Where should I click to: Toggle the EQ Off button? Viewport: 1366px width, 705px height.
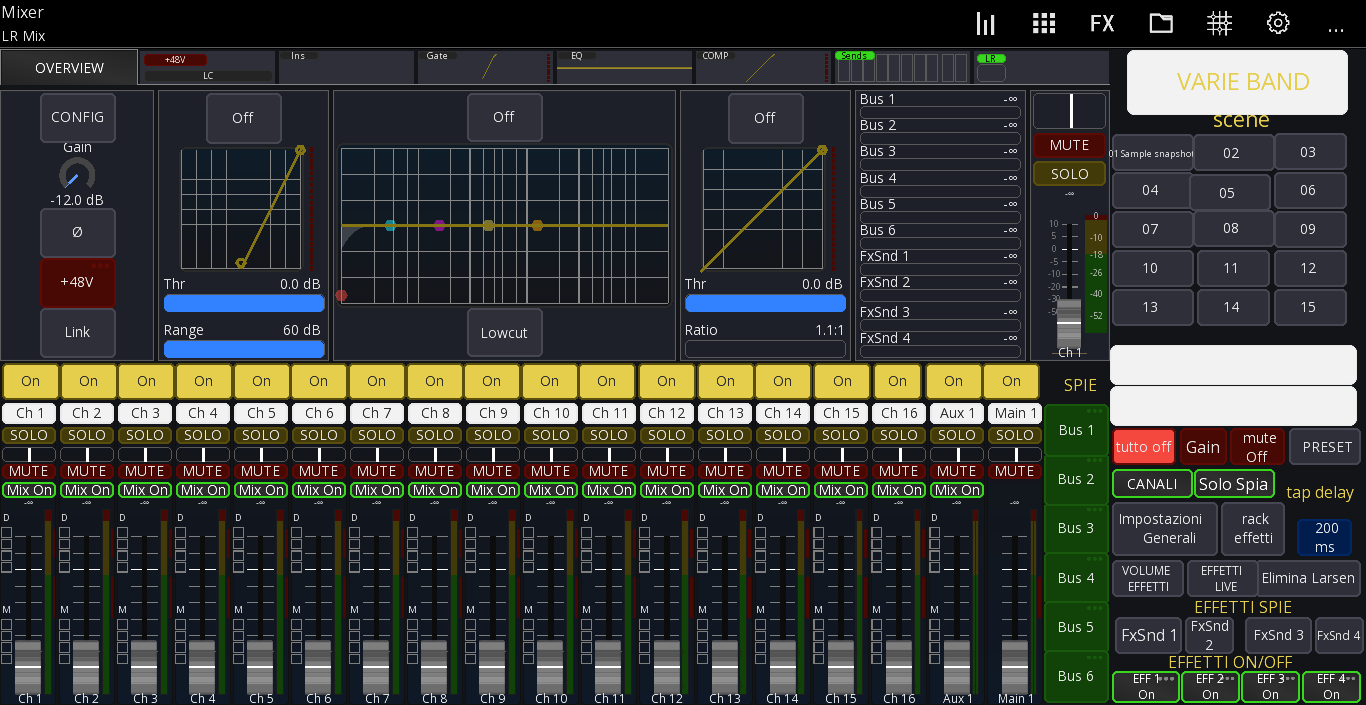504,117
